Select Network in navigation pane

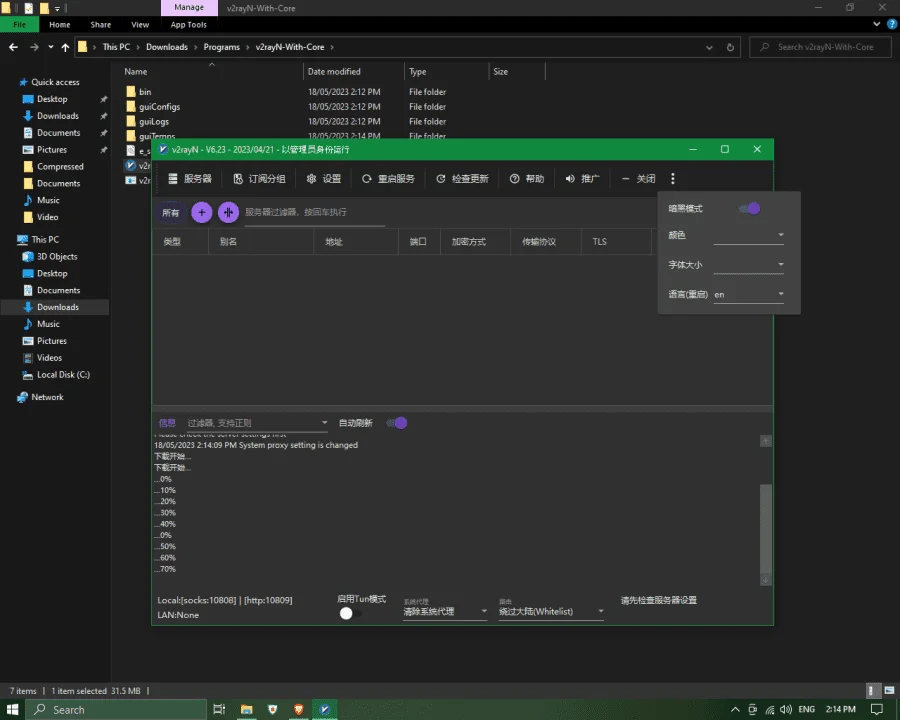point(47,397)
